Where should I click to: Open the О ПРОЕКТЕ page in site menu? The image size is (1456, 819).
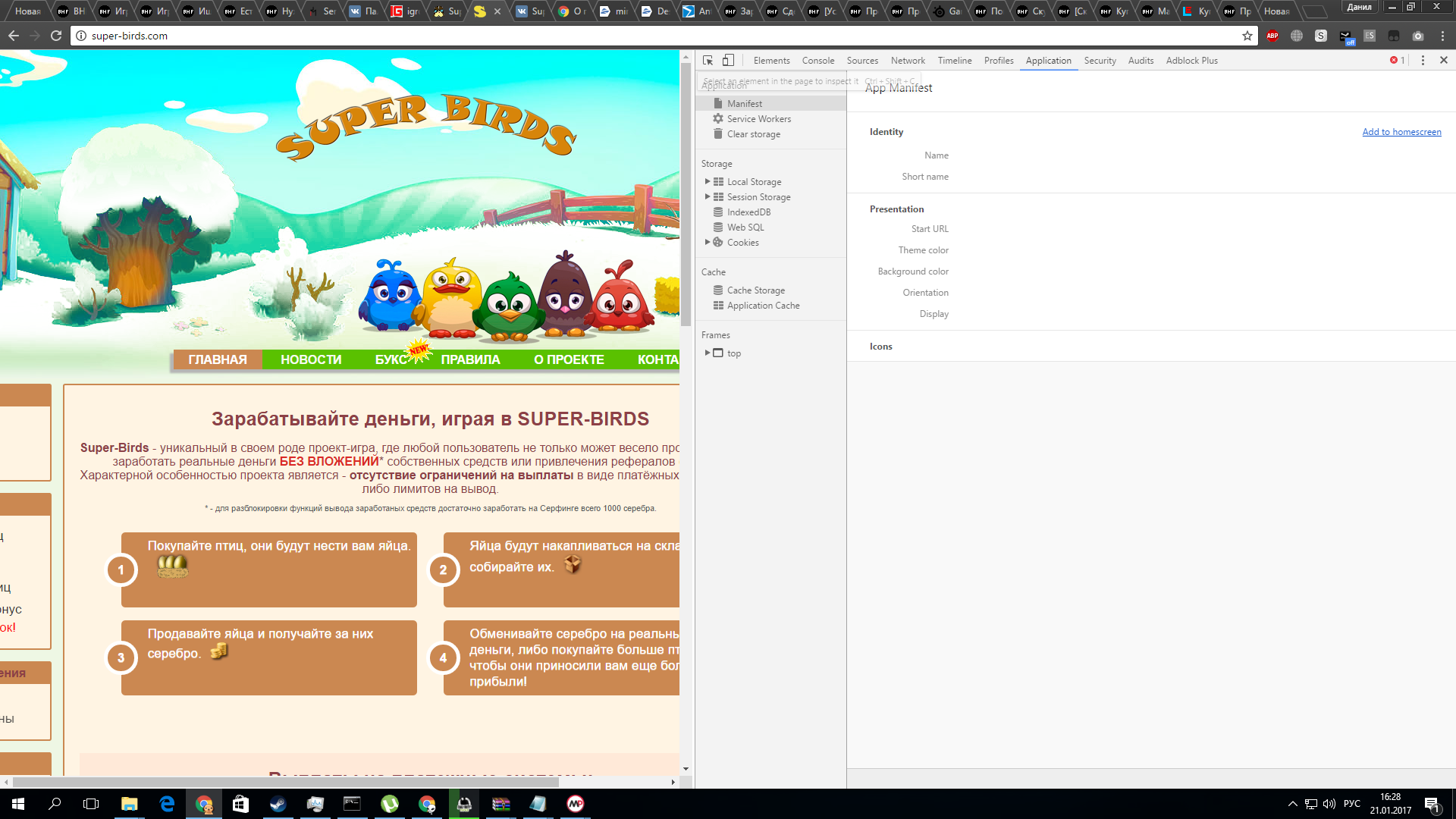click(569, 359)
